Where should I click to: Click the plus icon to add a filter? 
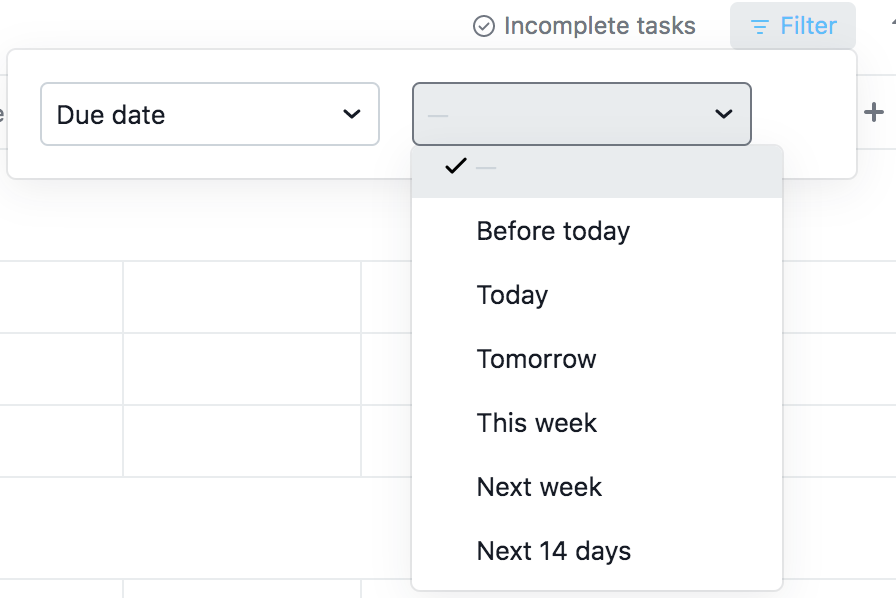click(x=874, y=112)
